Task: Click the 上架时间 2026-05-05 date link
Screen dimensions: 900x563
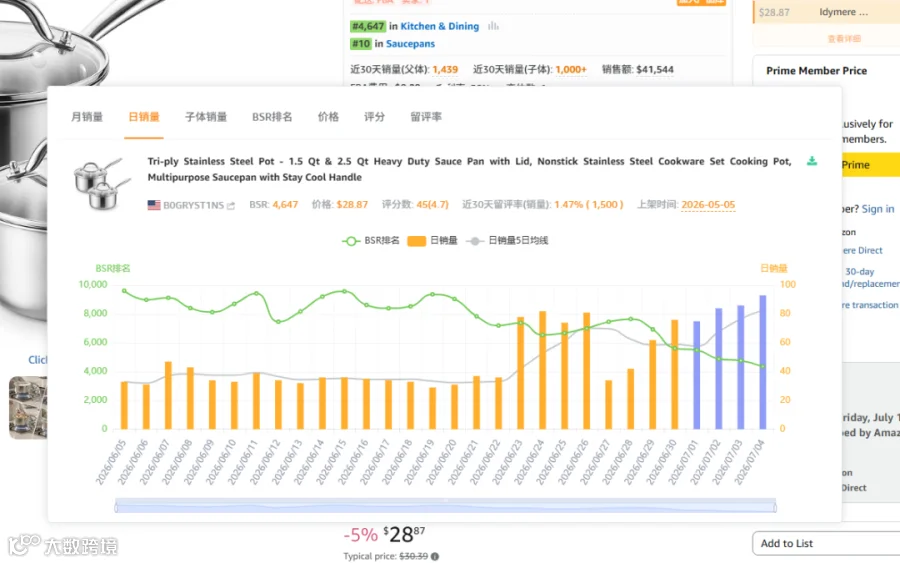Action: [708, 205]
